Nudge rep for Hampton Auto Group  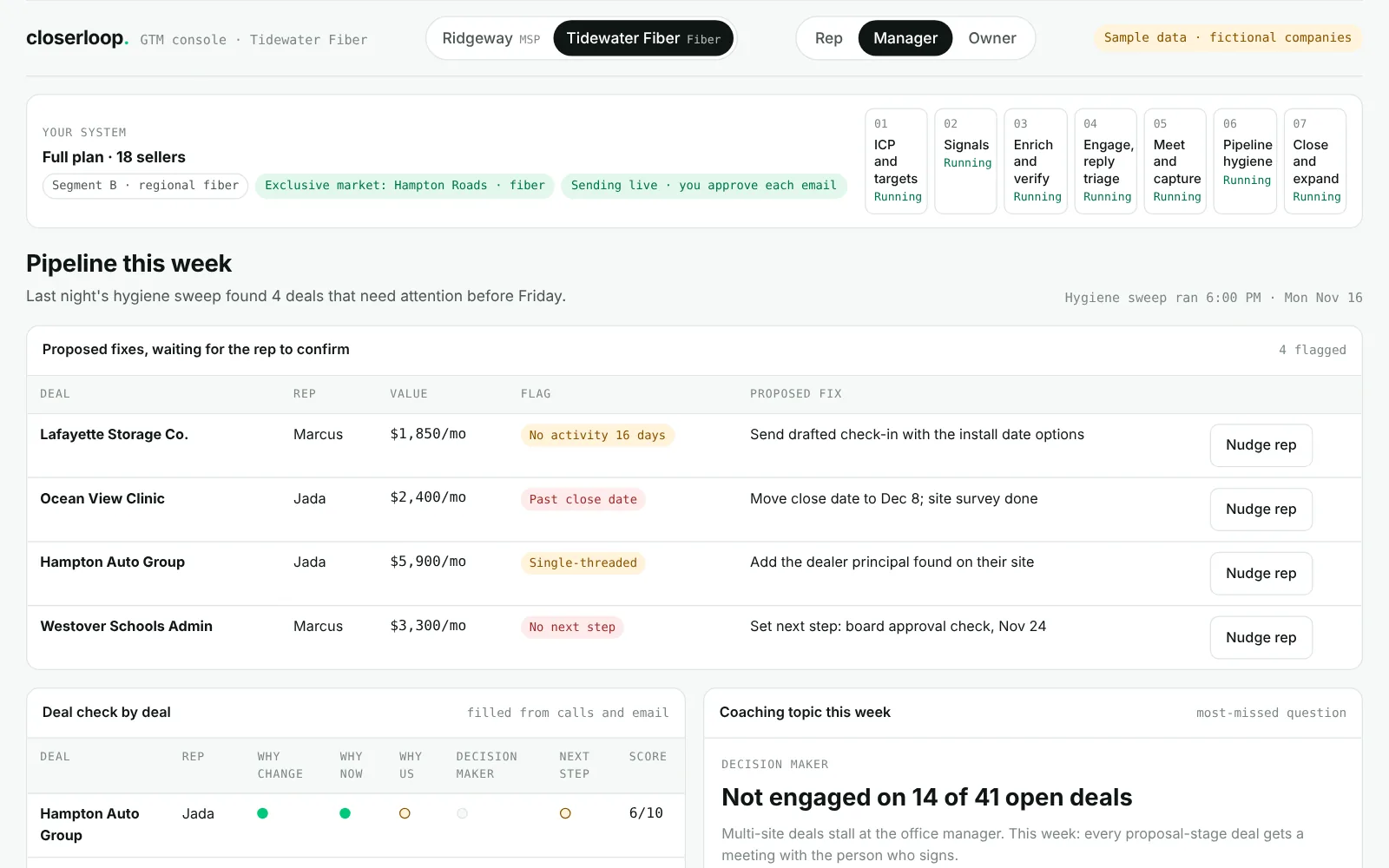pos(1261,574)
